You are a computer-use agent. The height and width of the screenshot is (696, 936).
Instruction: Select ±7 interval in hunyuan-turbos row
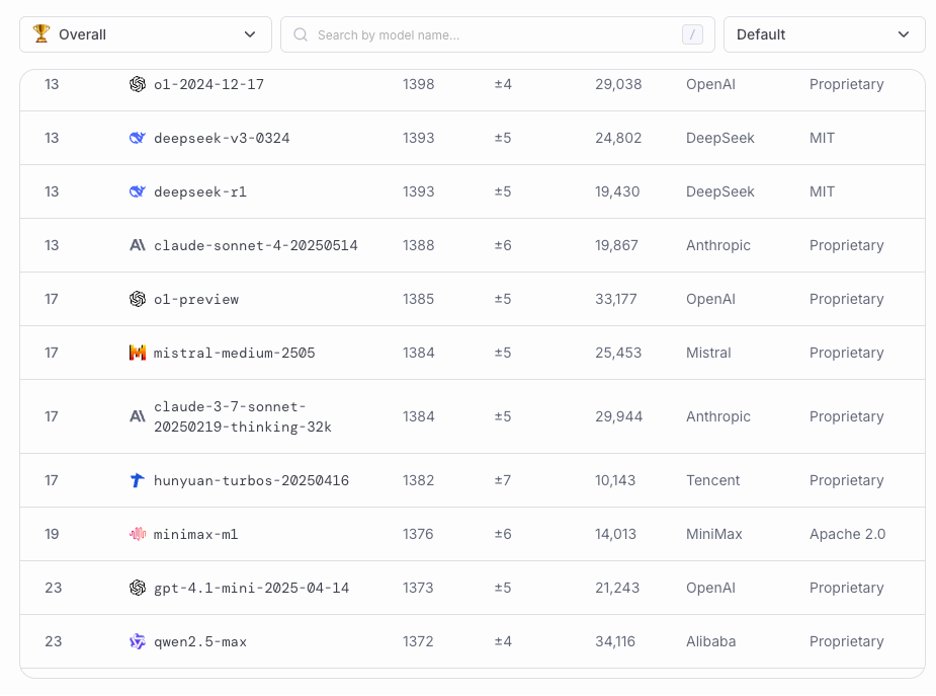point(503,481)
